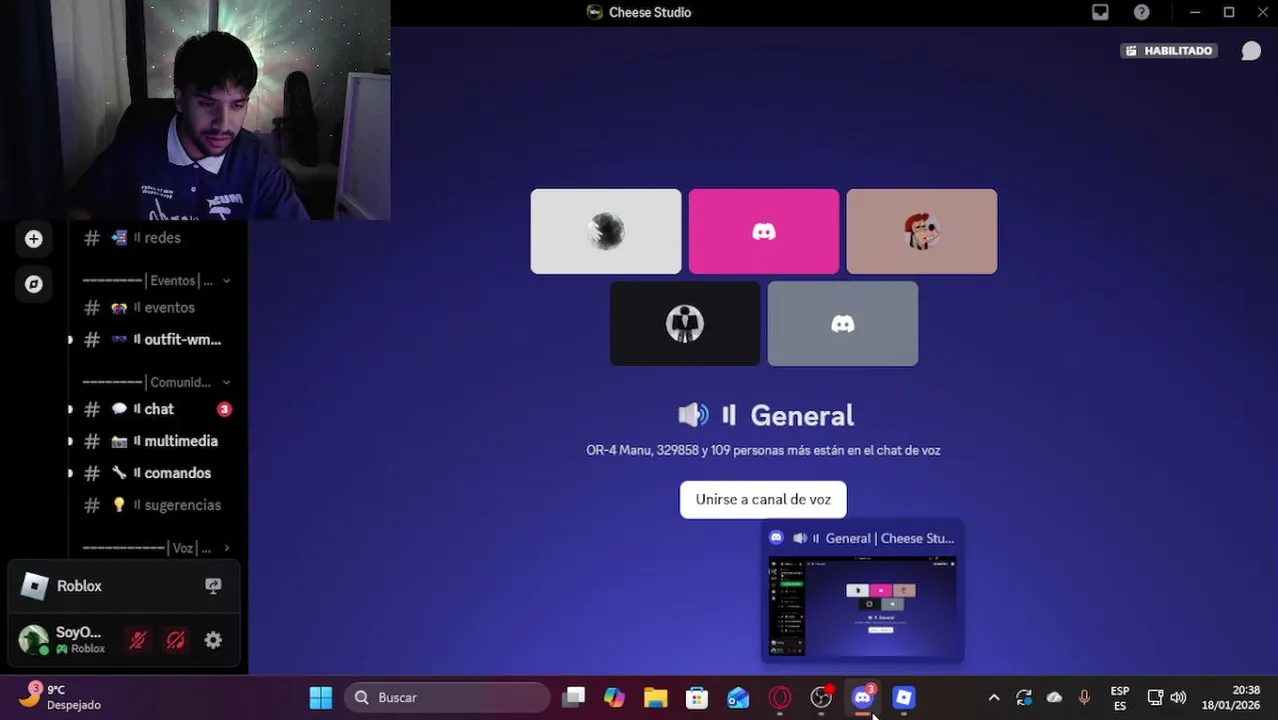Open Microsoft Store from the taskbar
The width and height of the screenshot is (1278, 720).
(x=697, y=698)
